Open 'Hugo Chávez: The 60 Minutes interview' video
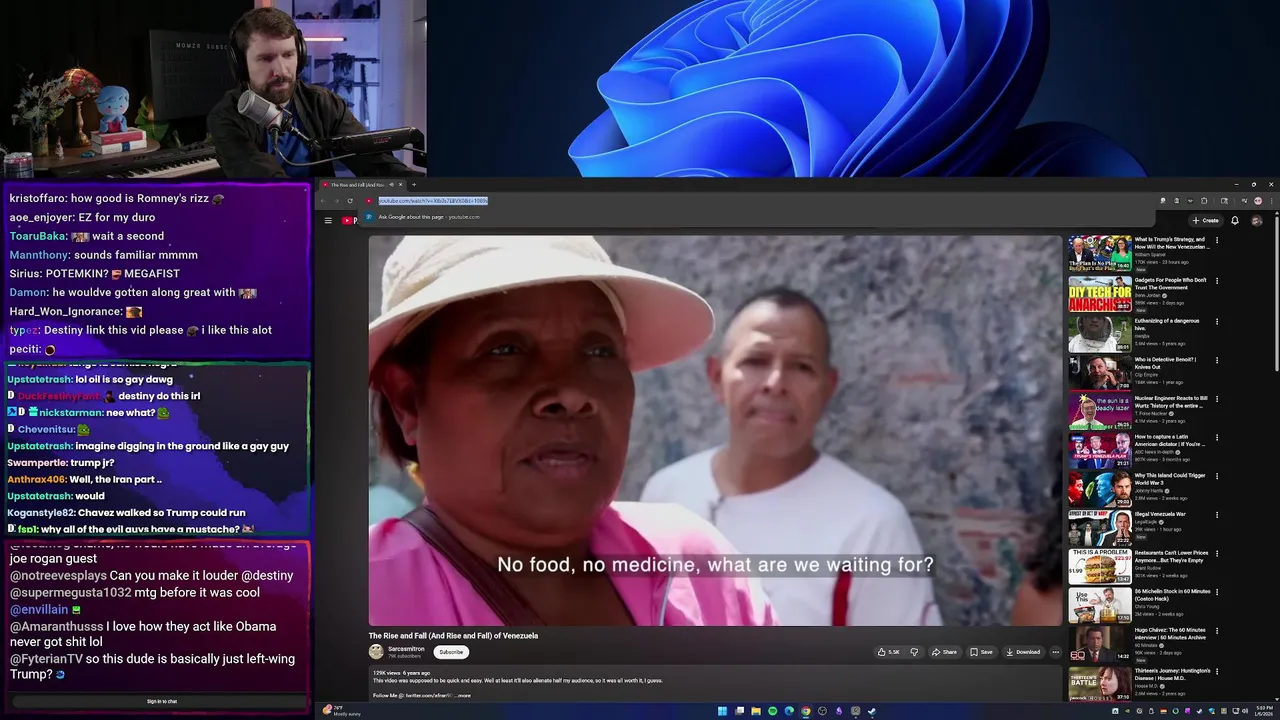This screenshot has width=1280, height=720. (1170, 634)
